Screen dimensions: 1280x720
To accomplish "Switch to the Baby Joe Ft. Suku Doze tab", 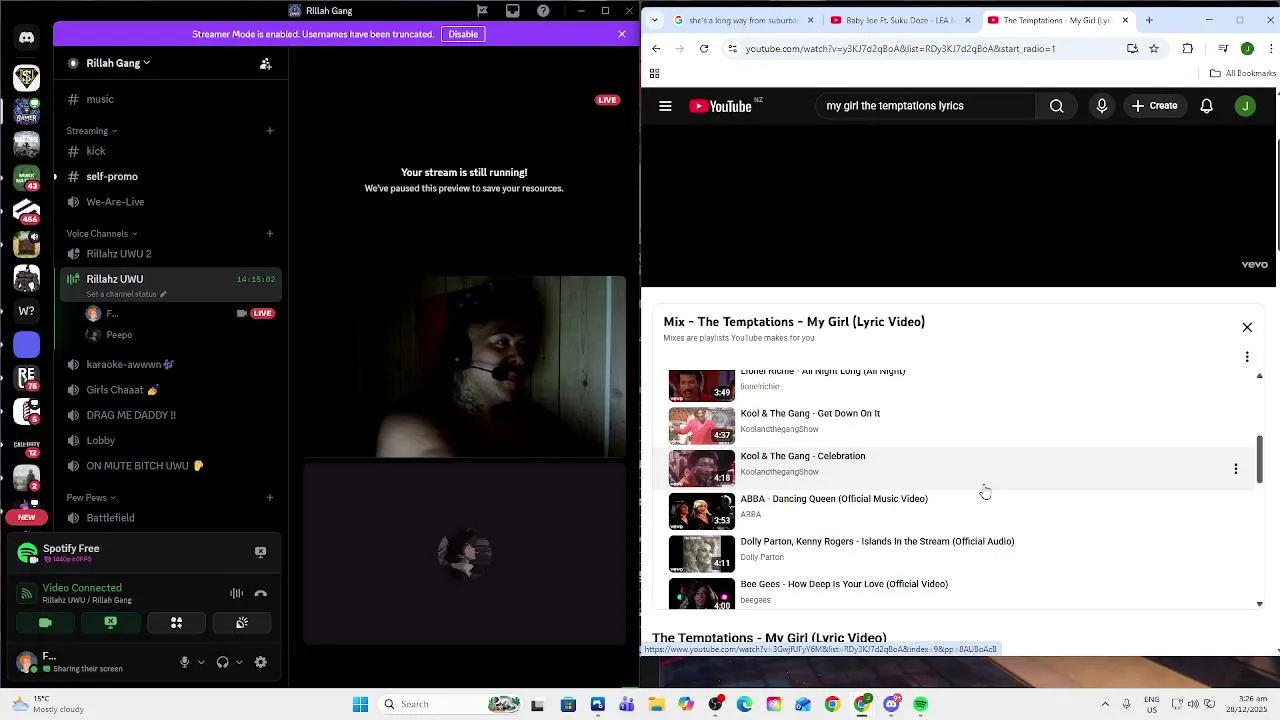I will point(901,20).
